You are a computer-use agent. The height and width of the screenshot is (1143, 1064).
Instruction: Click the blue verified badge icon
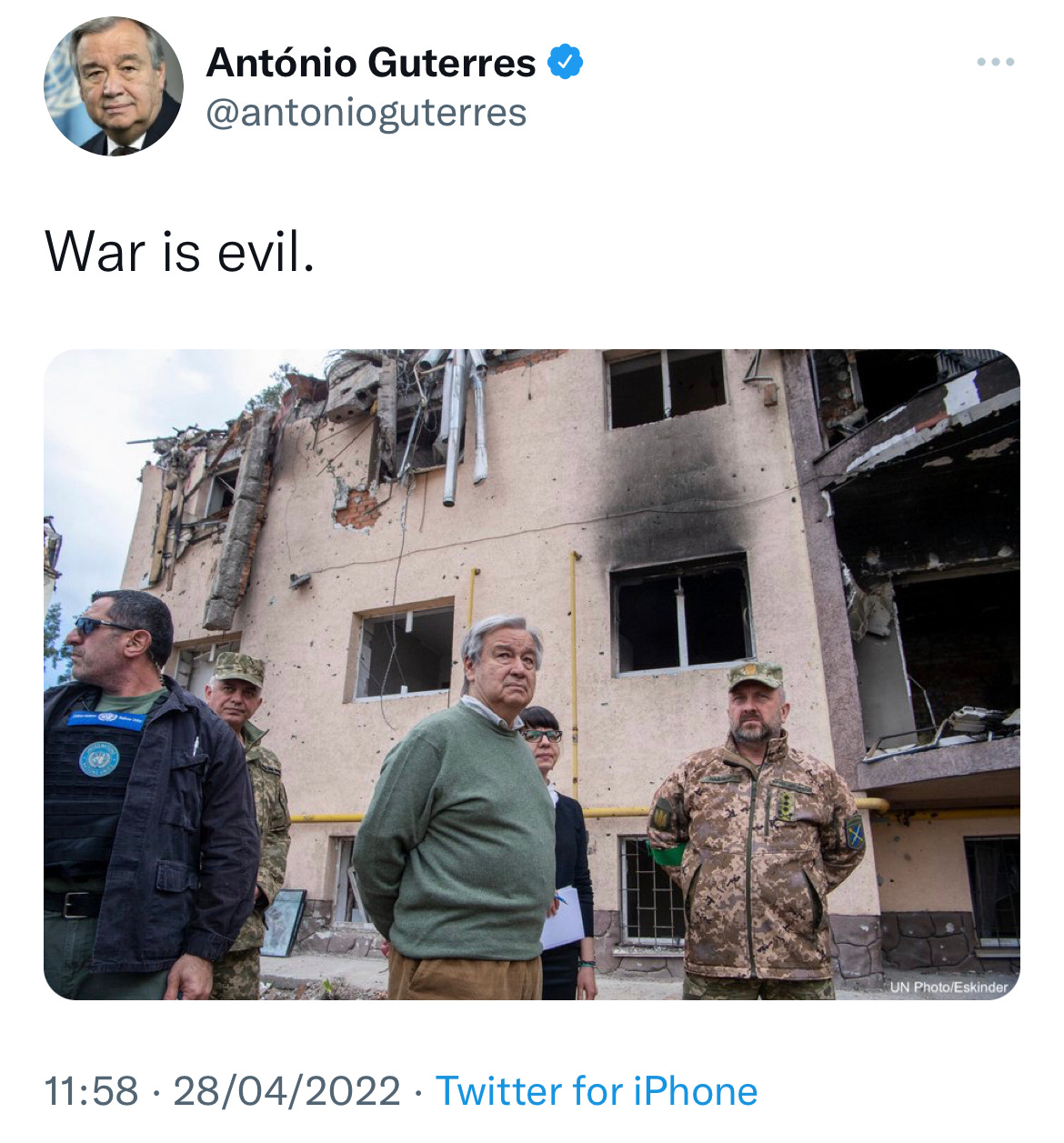coord(565,62)
